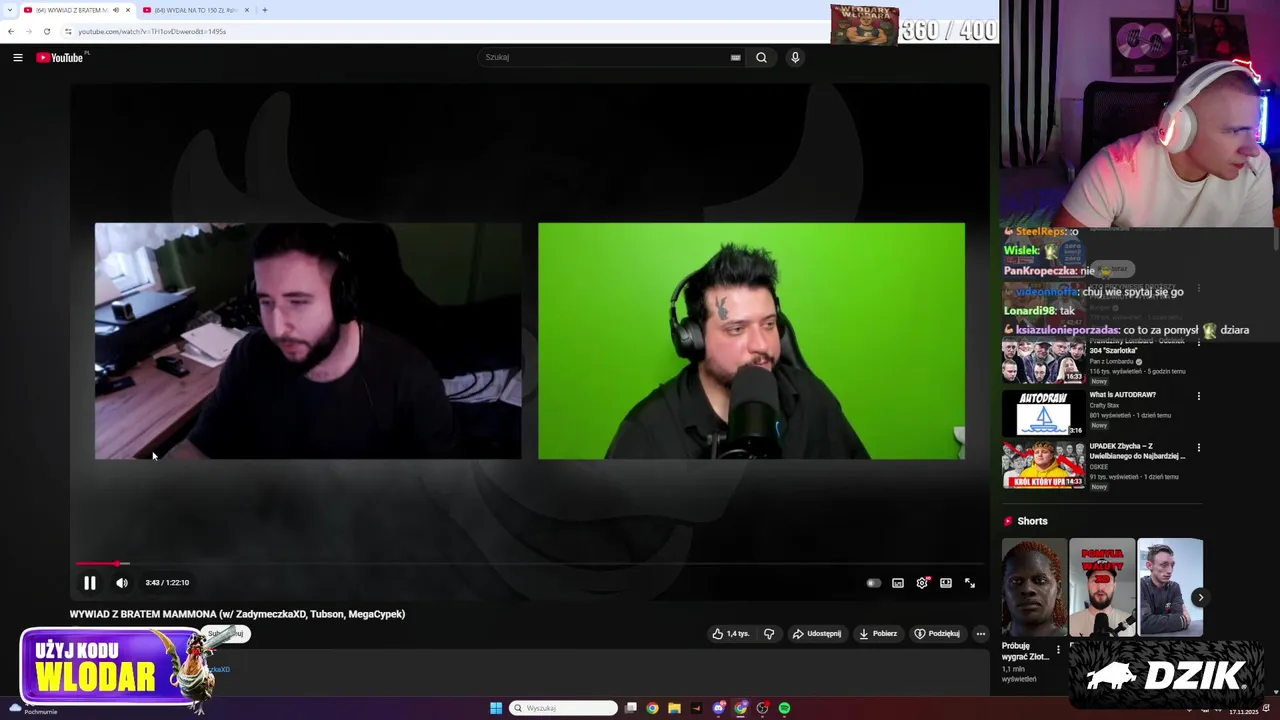Open the more actions menu under the video

(981, 633)
